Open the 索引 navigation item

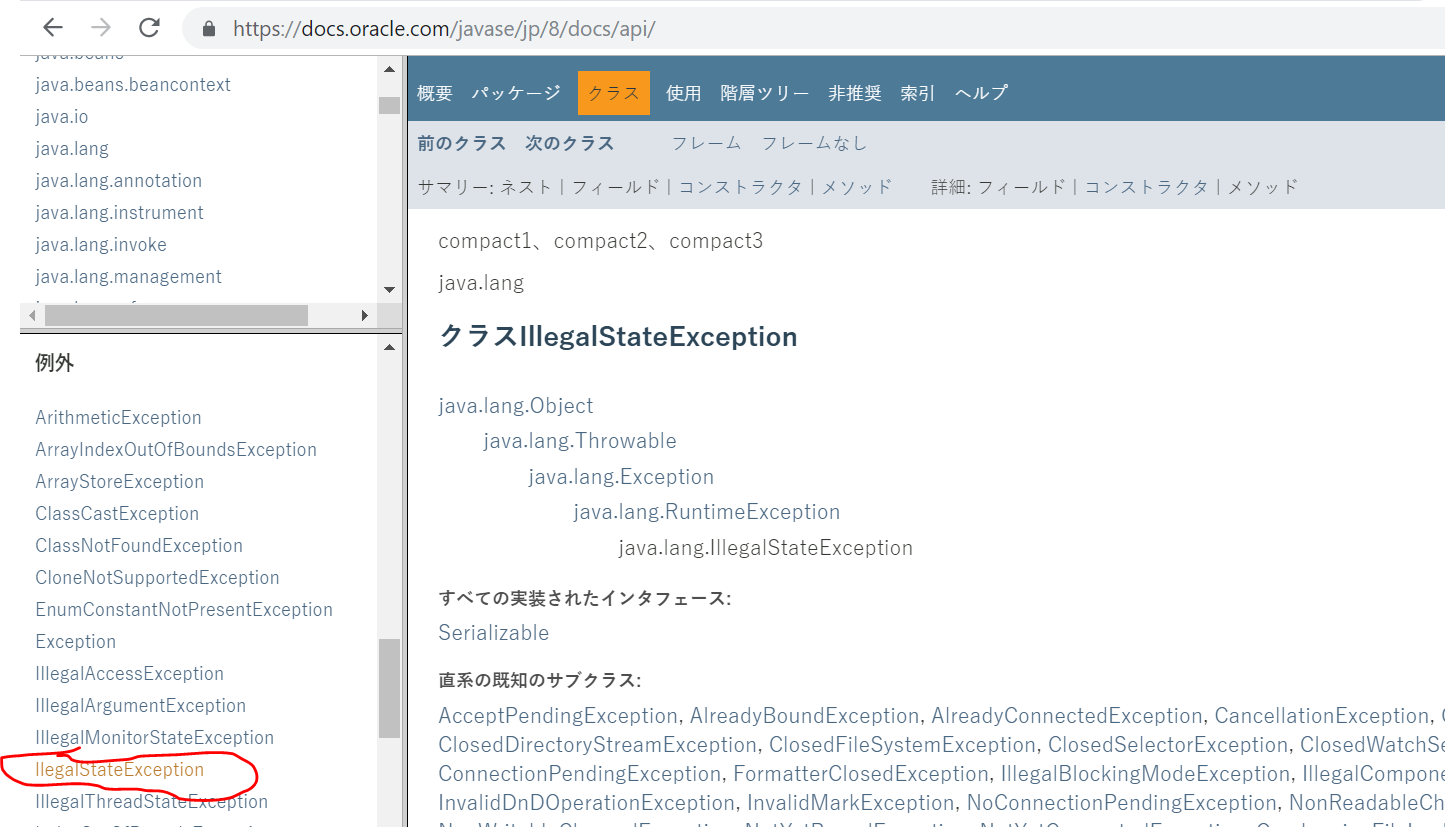point(918,93)
